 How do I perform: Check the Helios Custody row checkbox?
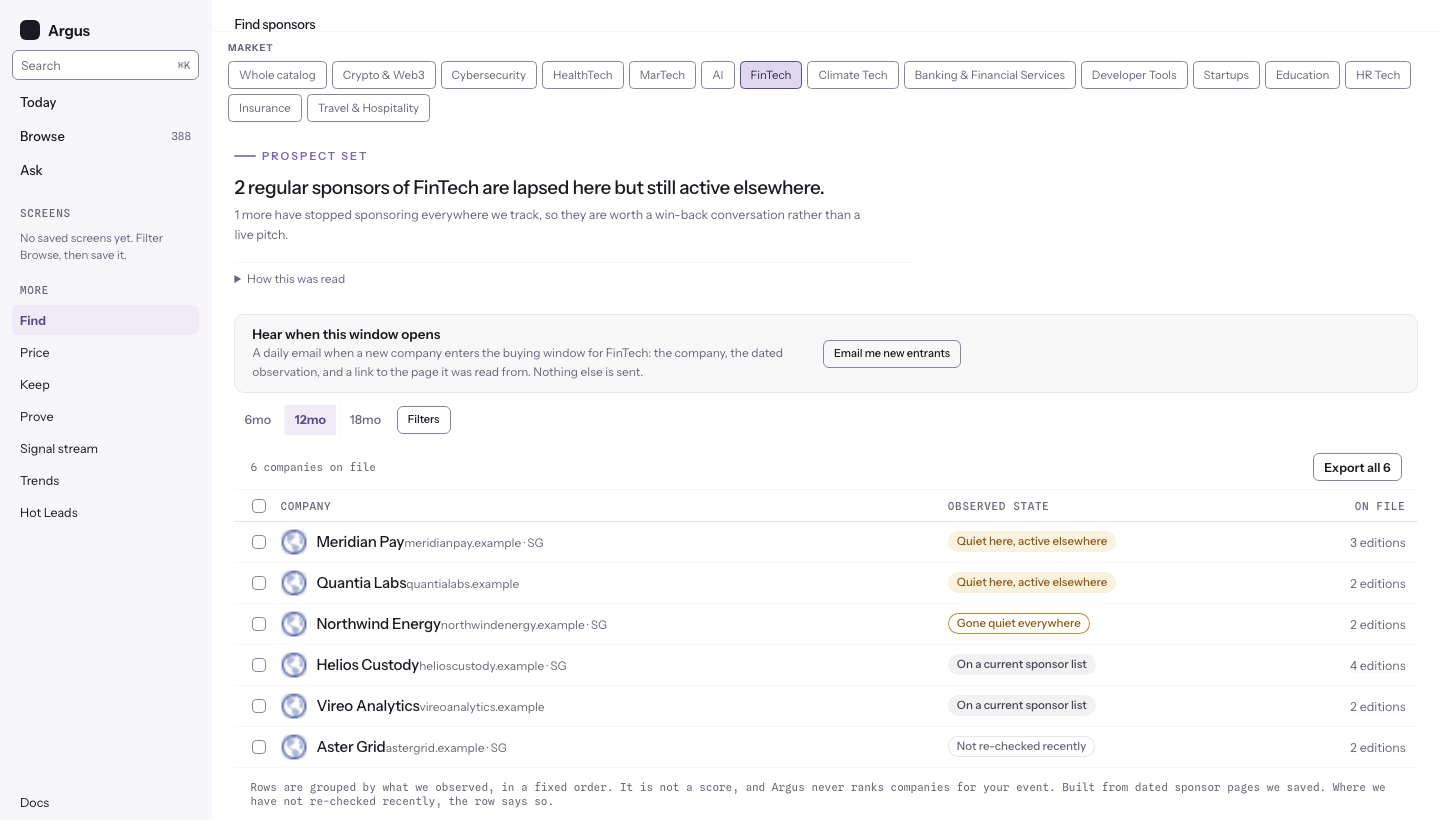coord(259,665)
